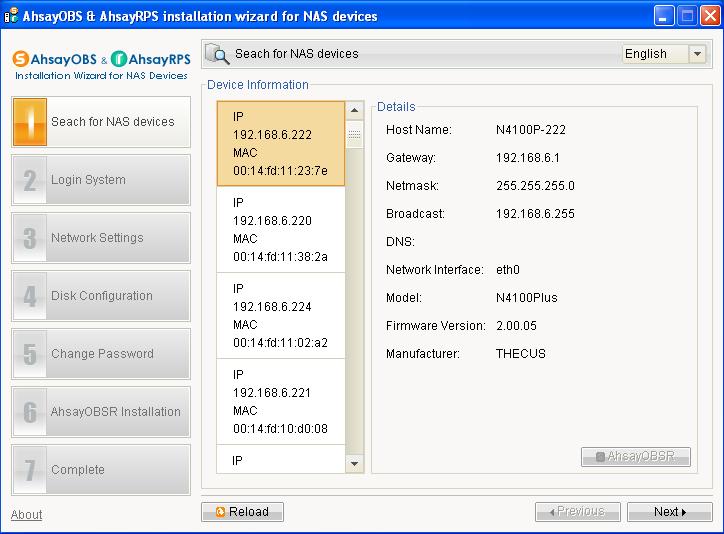
Task: Click the step 4 number icon
Action: (30, 296)
